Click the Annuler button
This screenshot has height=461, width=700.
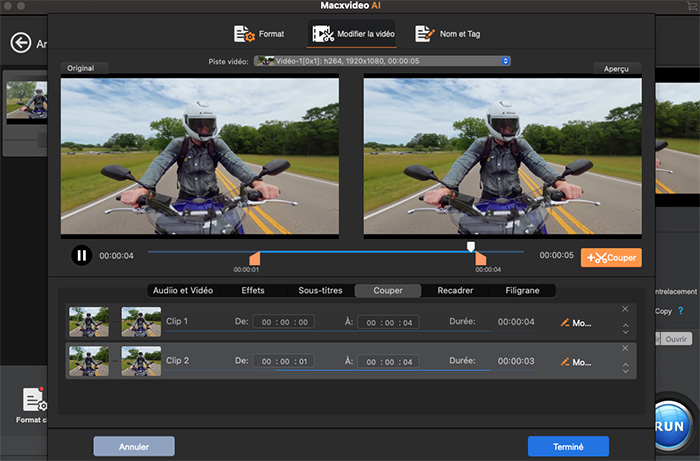pos(134,446)
